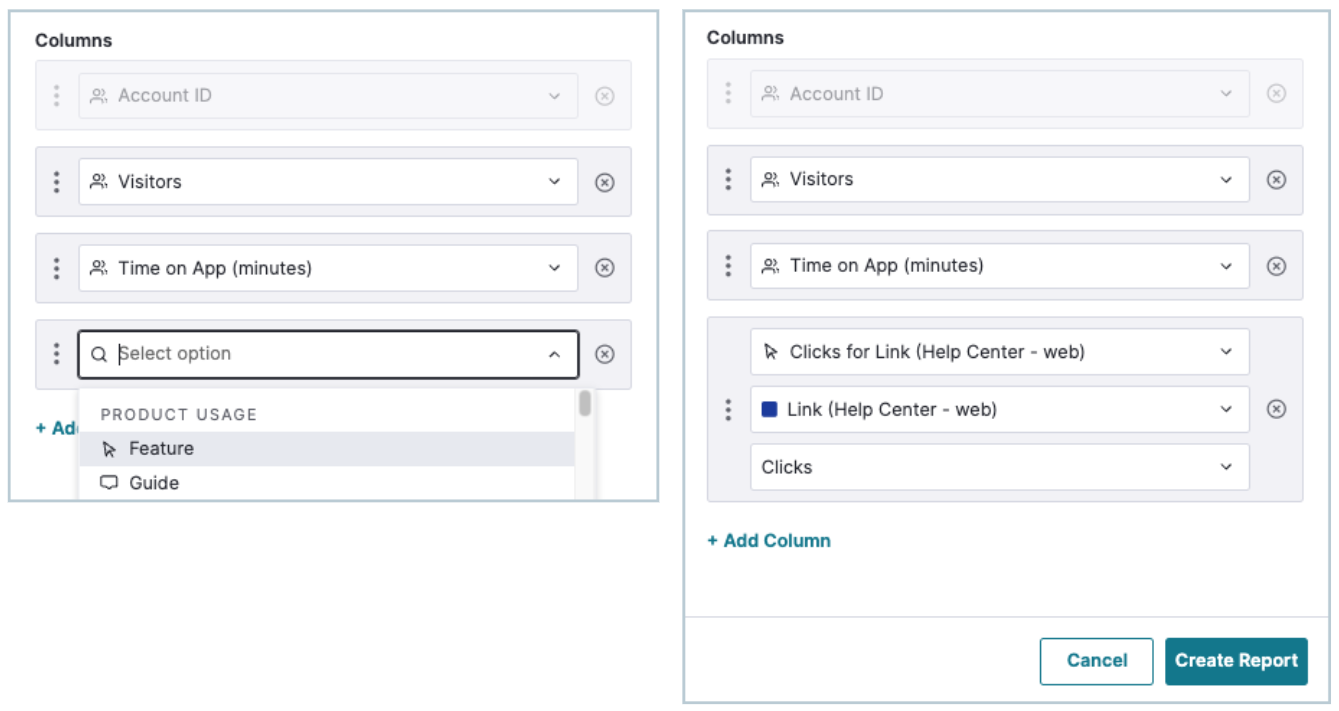Open Account ID dropdown in left panel
Image resolution: width=1339 pixels, height=711 pixels.
328,96
